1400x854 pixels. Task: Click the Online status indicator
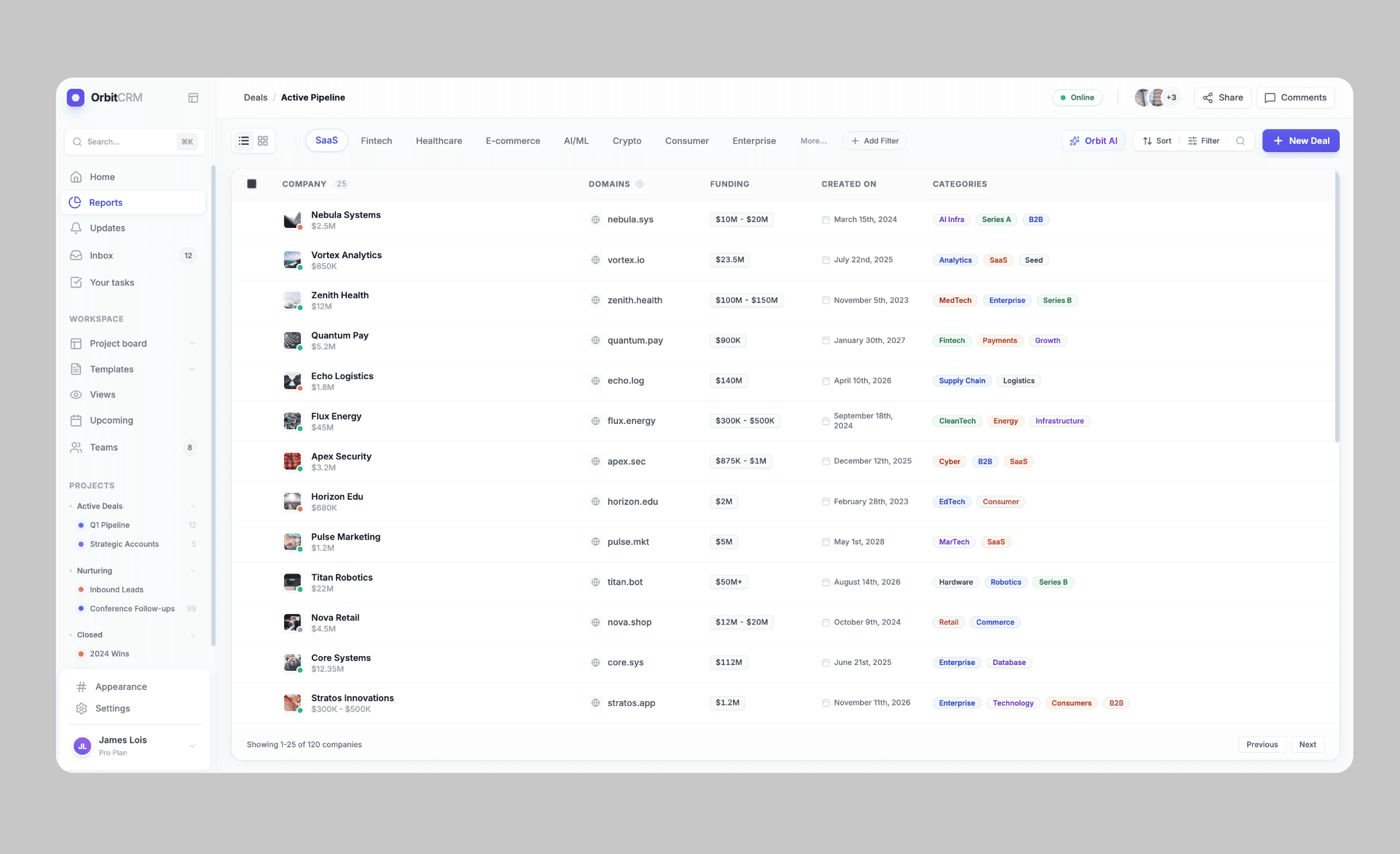1077,98
